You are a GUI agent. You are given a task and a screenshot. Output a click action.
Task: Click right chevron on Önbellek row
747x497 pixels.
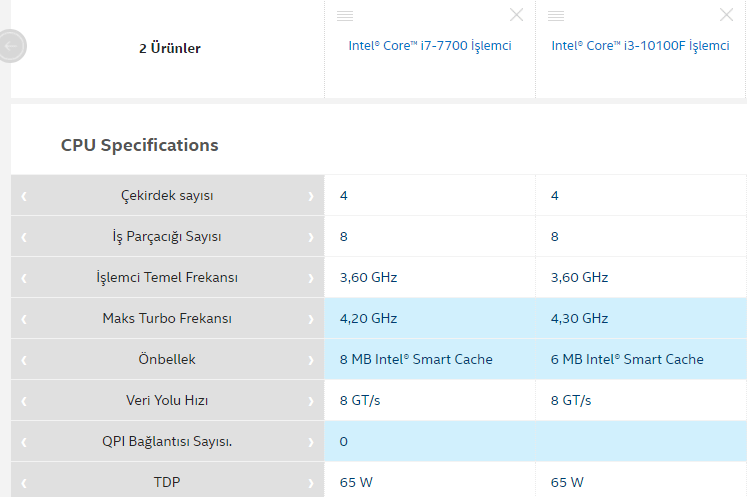[311, 360]
